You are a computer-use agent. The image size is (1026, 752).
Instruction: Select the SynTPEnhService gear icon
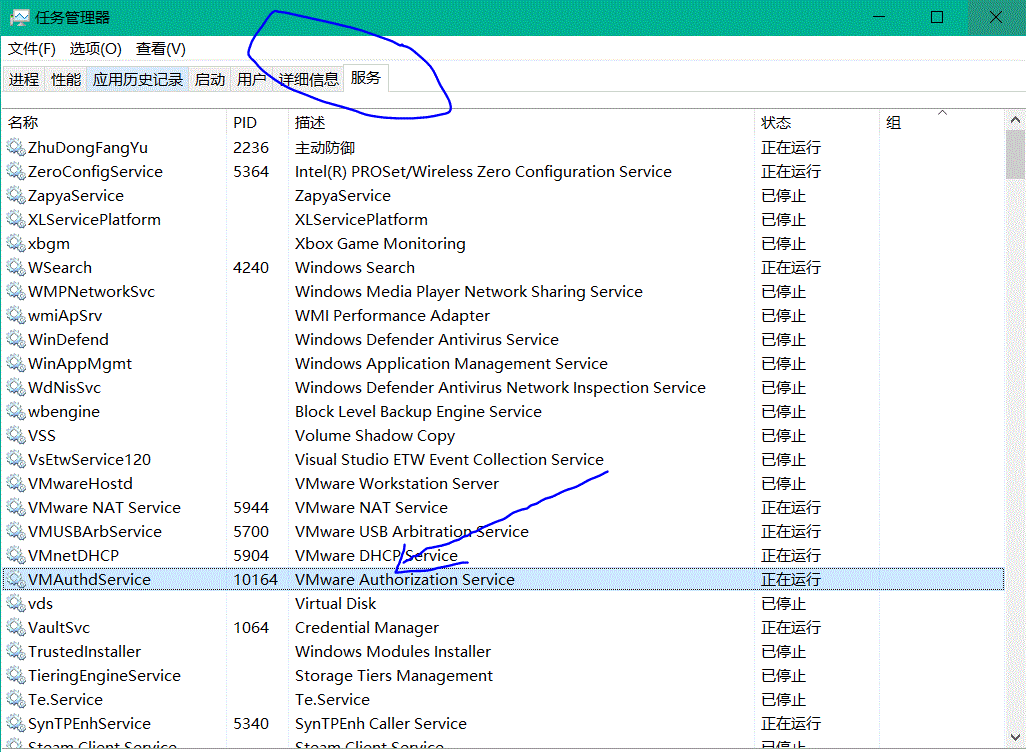16,723
